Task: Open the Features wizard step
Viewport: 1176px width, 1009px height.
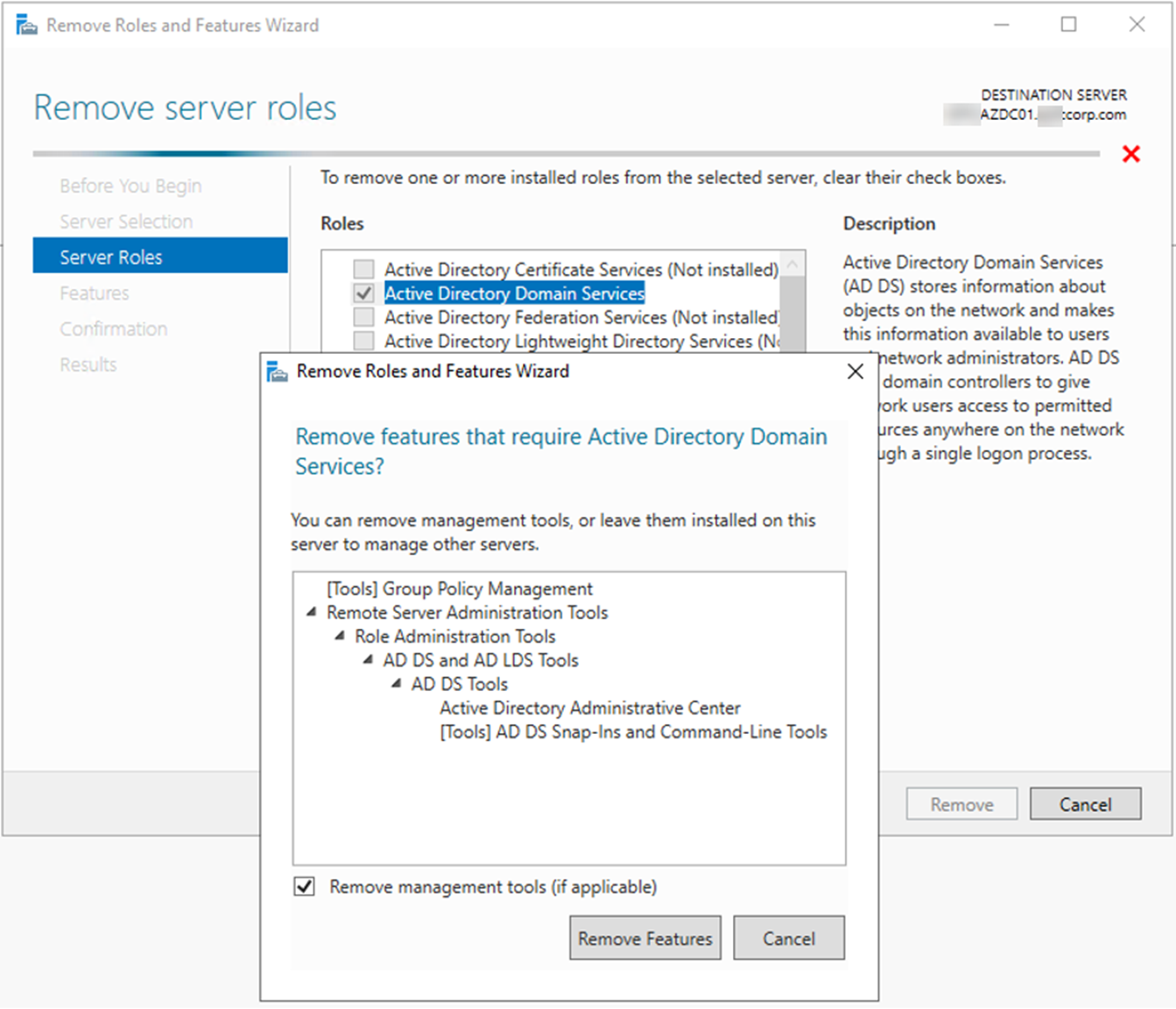Action: pos(95,293)
